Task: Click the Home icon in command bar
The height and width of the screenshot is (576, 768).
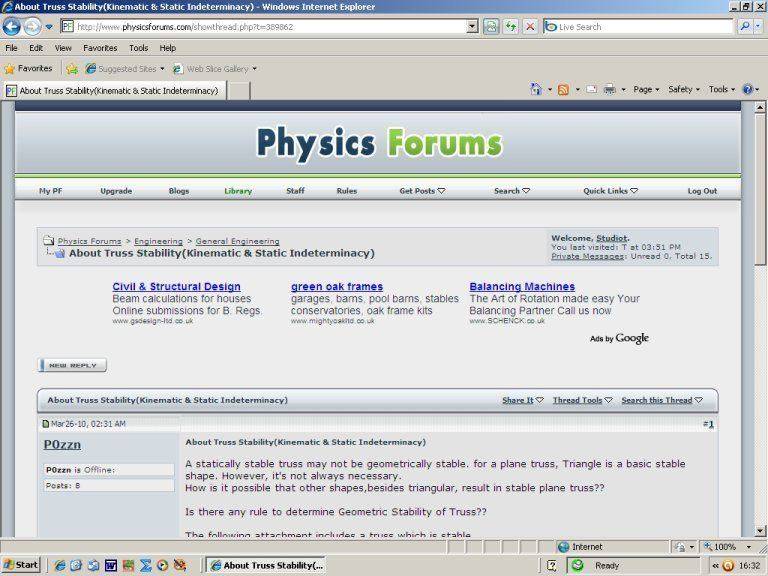Action: click(536, 89)
